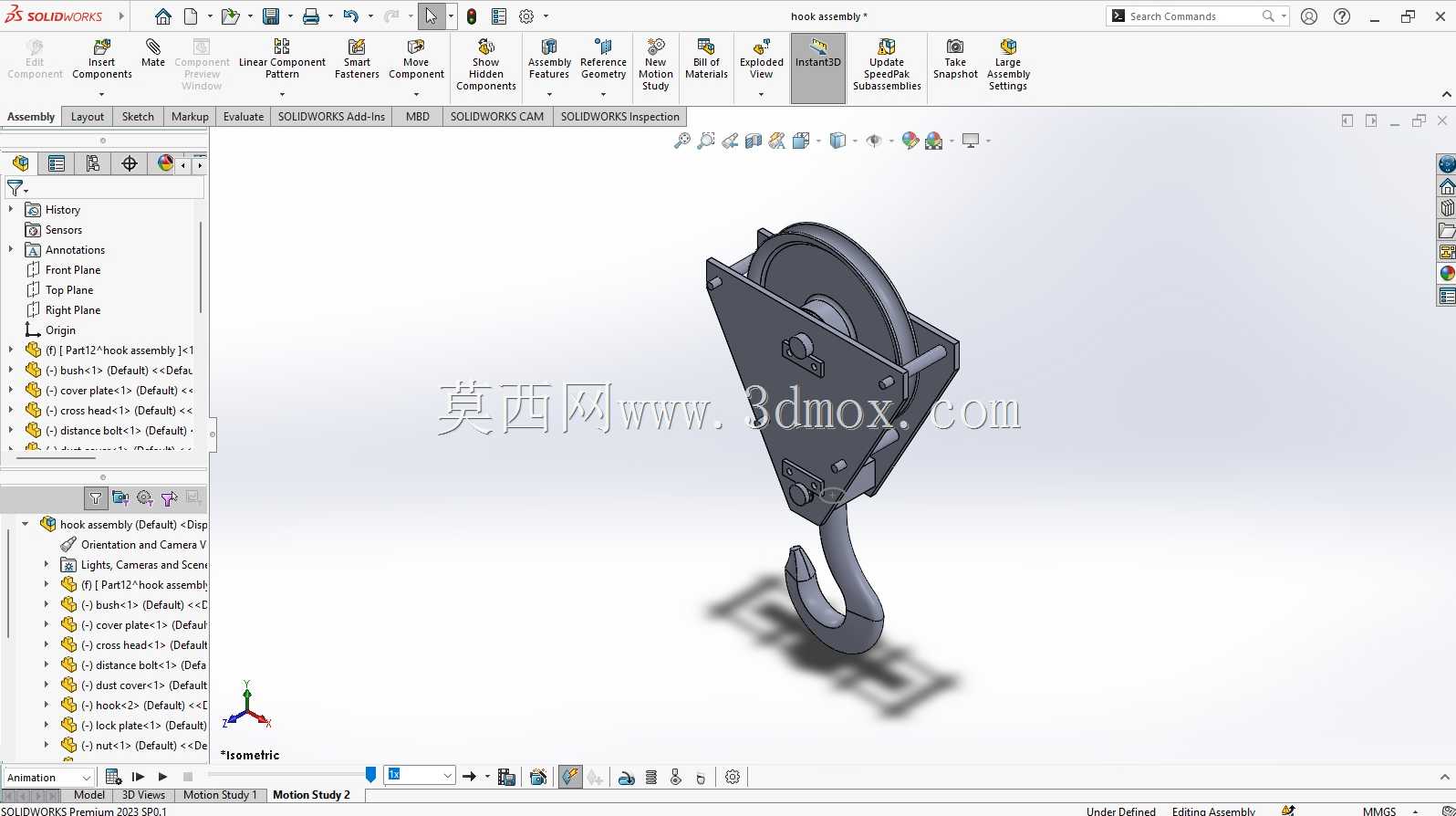Open Apply Scene icon
This screenshot has height=816, width=1456.
point(933,141)
